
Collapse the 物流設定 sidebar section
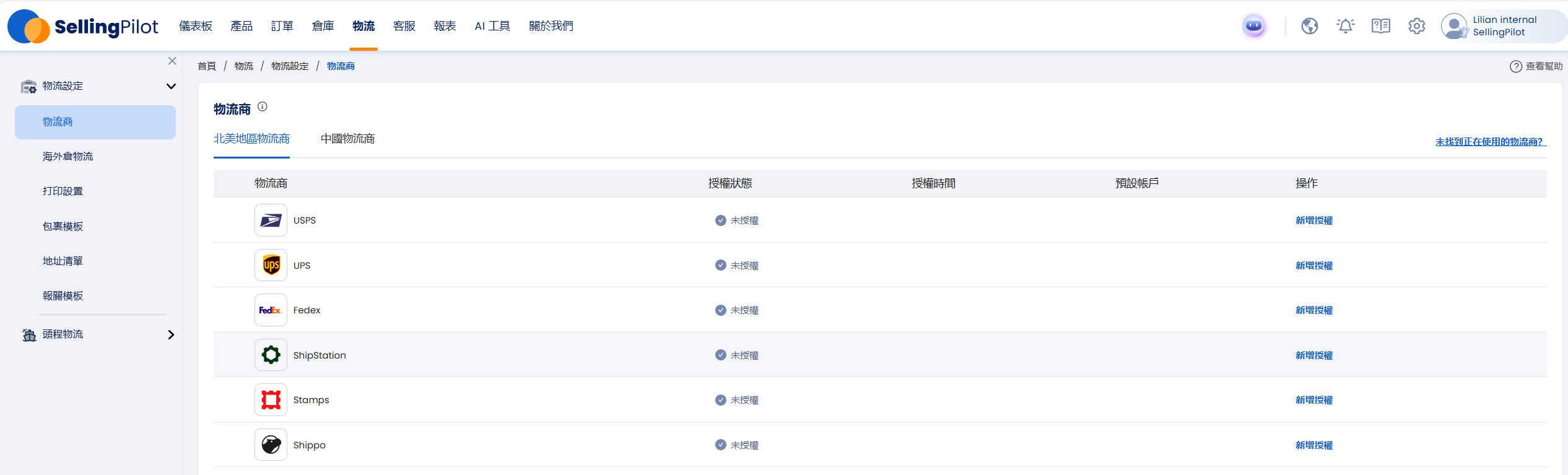171,86
